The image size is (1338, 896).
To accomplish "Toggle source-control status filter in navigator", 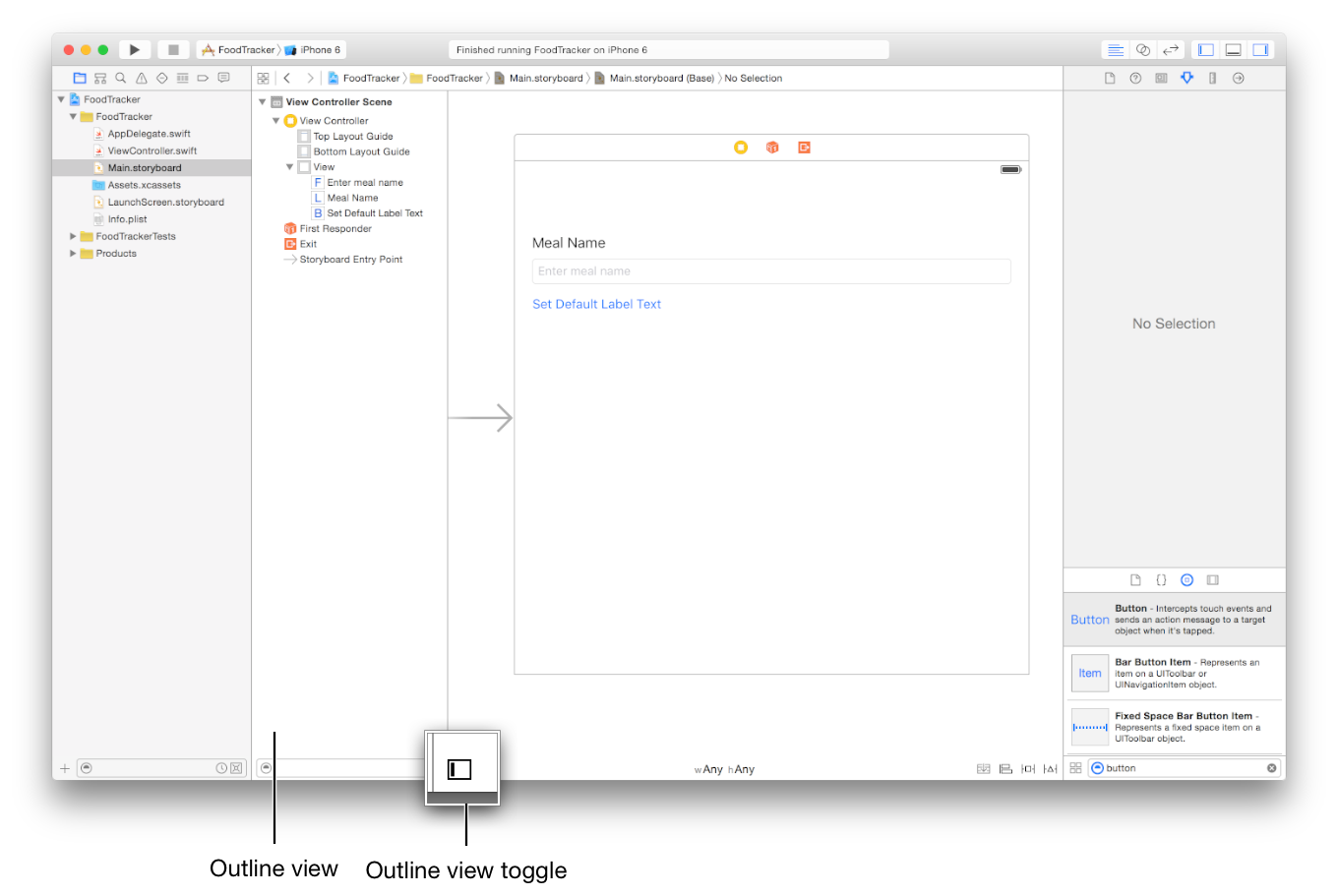I will pos(236,768).
